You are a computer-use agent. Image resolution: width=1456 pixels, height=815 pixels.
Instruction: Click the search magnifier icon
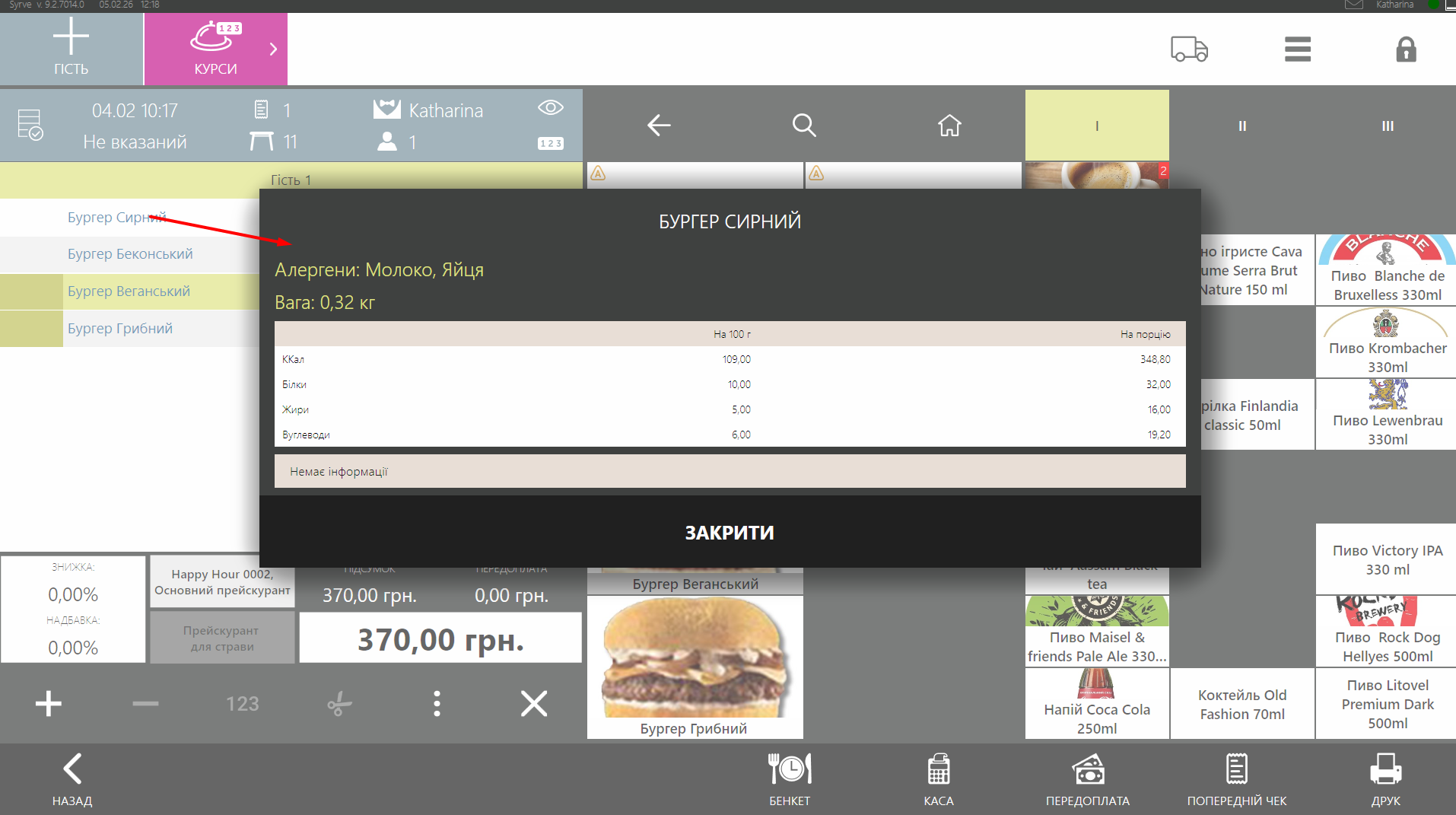(803, 126)
